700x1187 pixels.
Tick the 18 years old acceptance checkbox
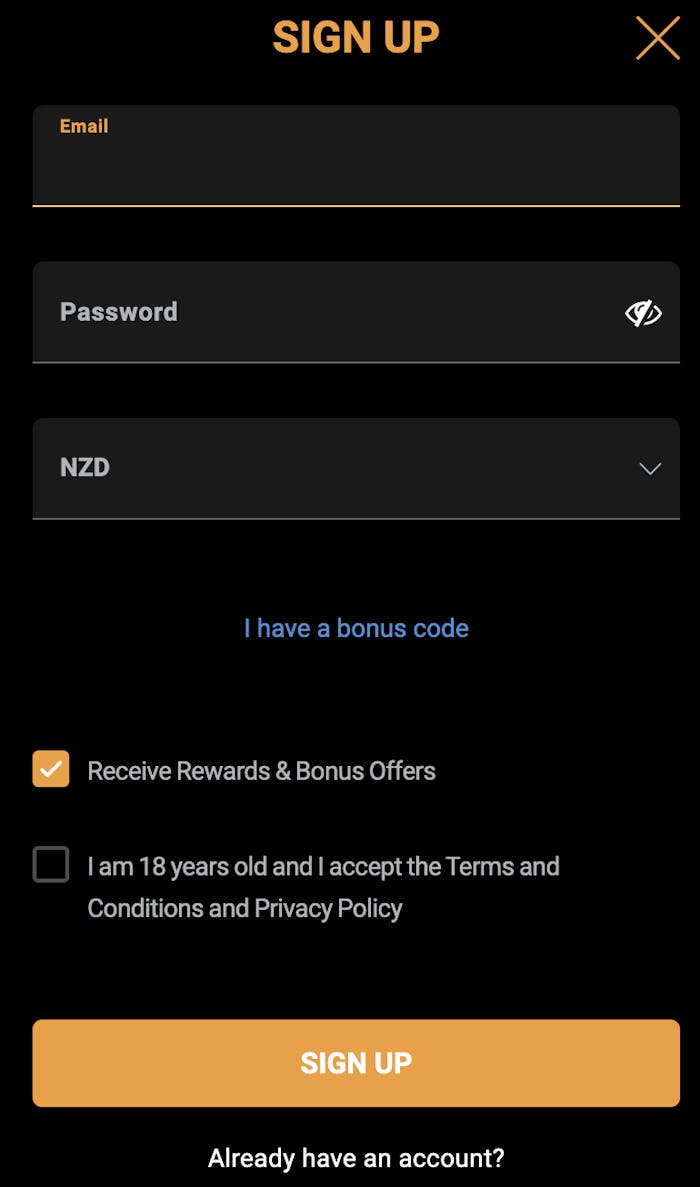(51, 865)
